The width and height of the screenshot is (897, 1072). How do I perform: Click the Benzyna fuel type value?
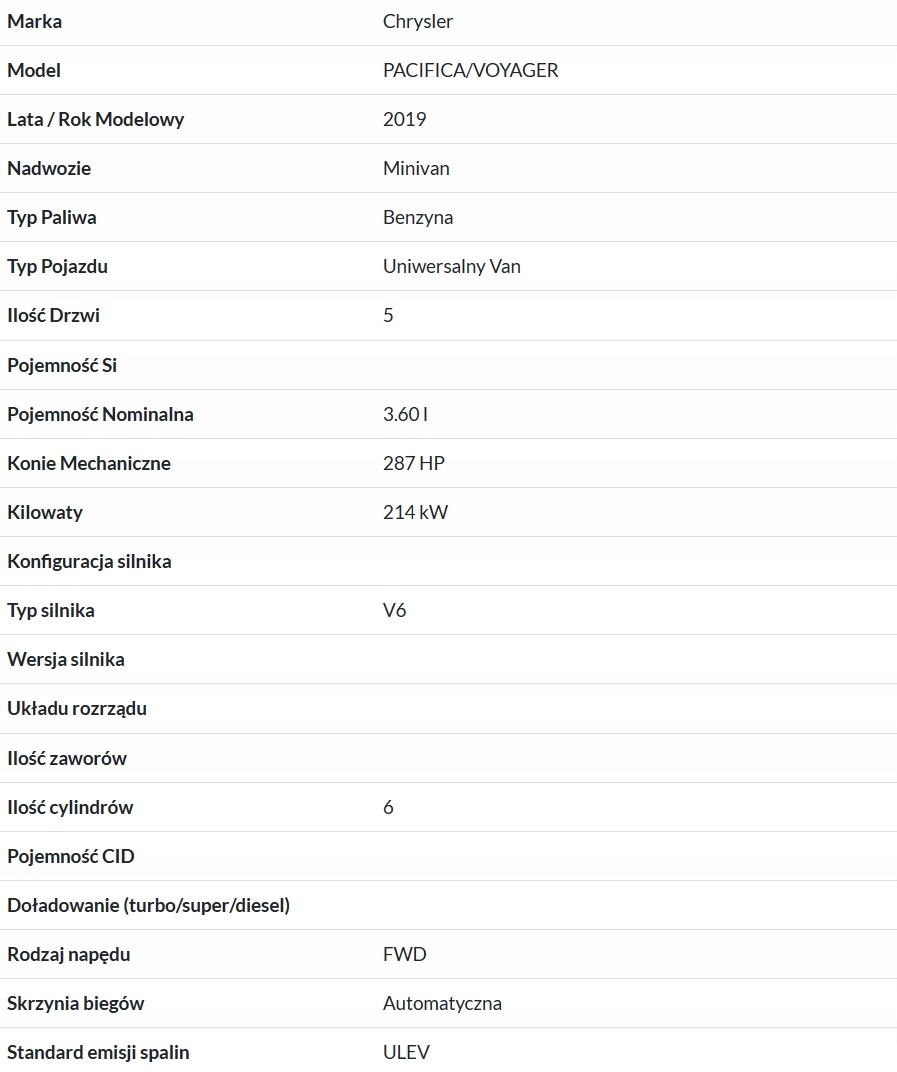[418, 217]
